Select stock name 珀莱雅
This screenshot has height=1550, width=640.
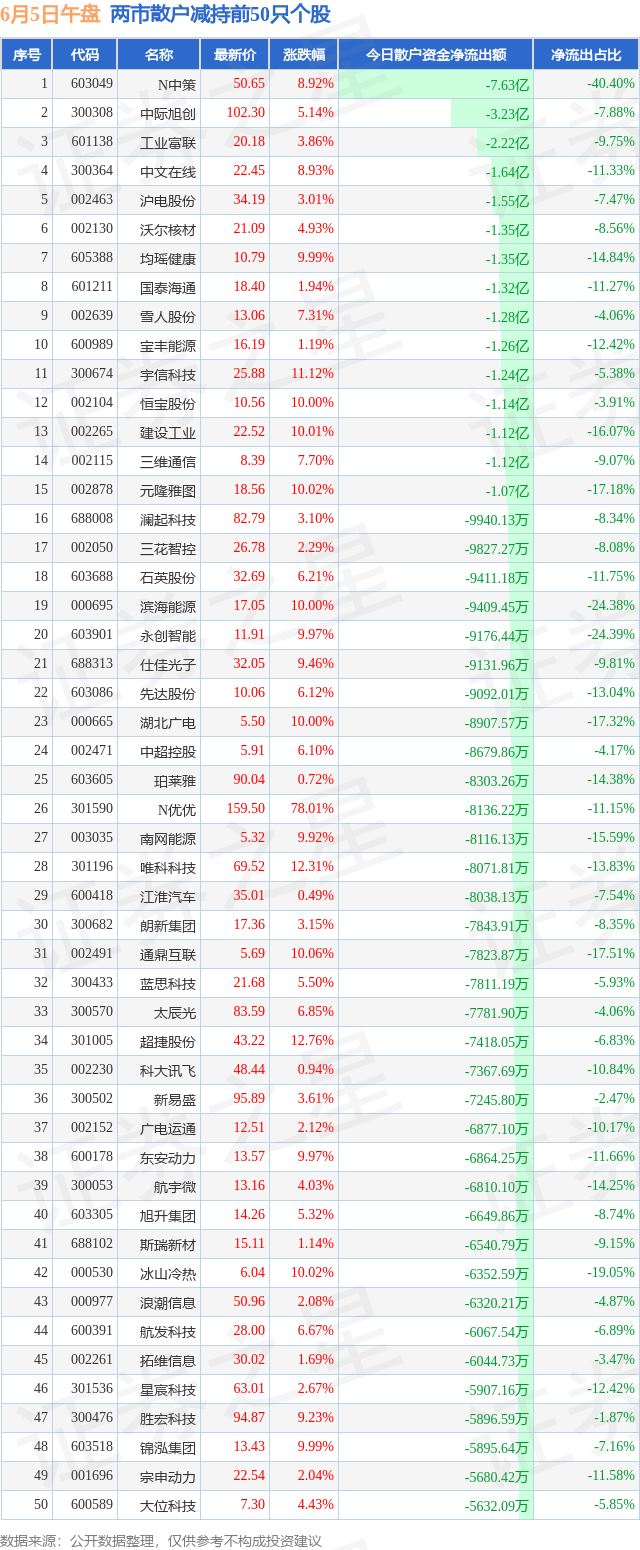pyautogui.click(x=175, y=780)
